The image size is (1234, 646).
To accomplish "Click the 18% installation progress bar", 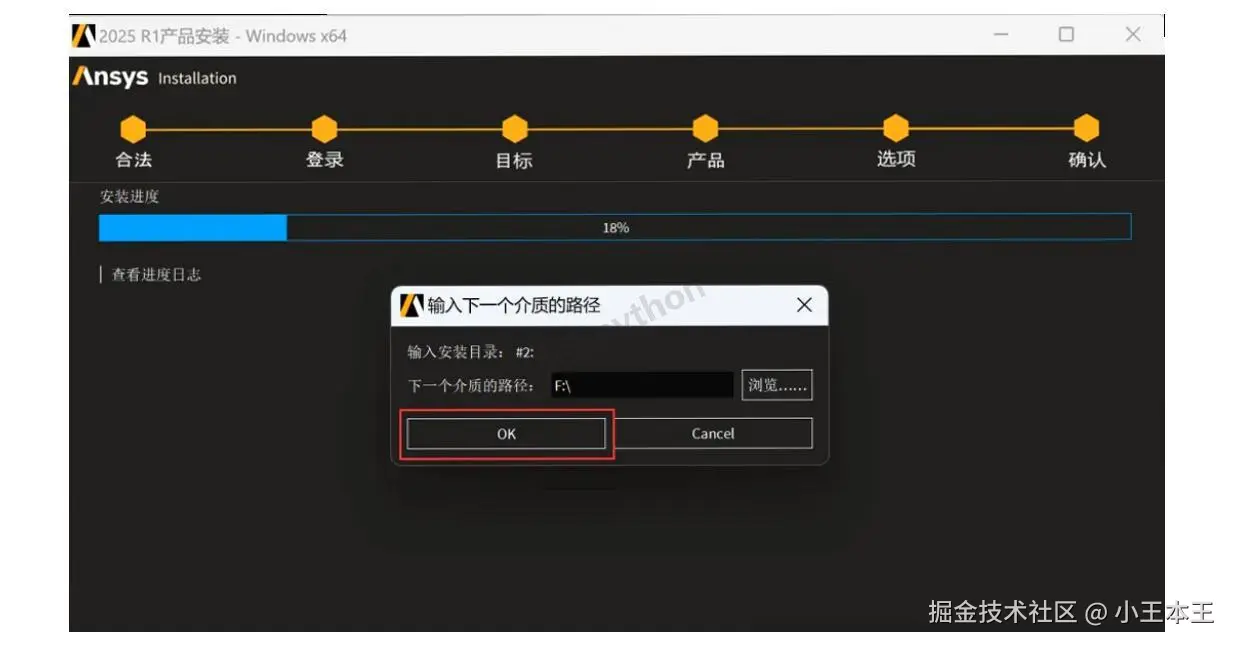I will point(617,227).
